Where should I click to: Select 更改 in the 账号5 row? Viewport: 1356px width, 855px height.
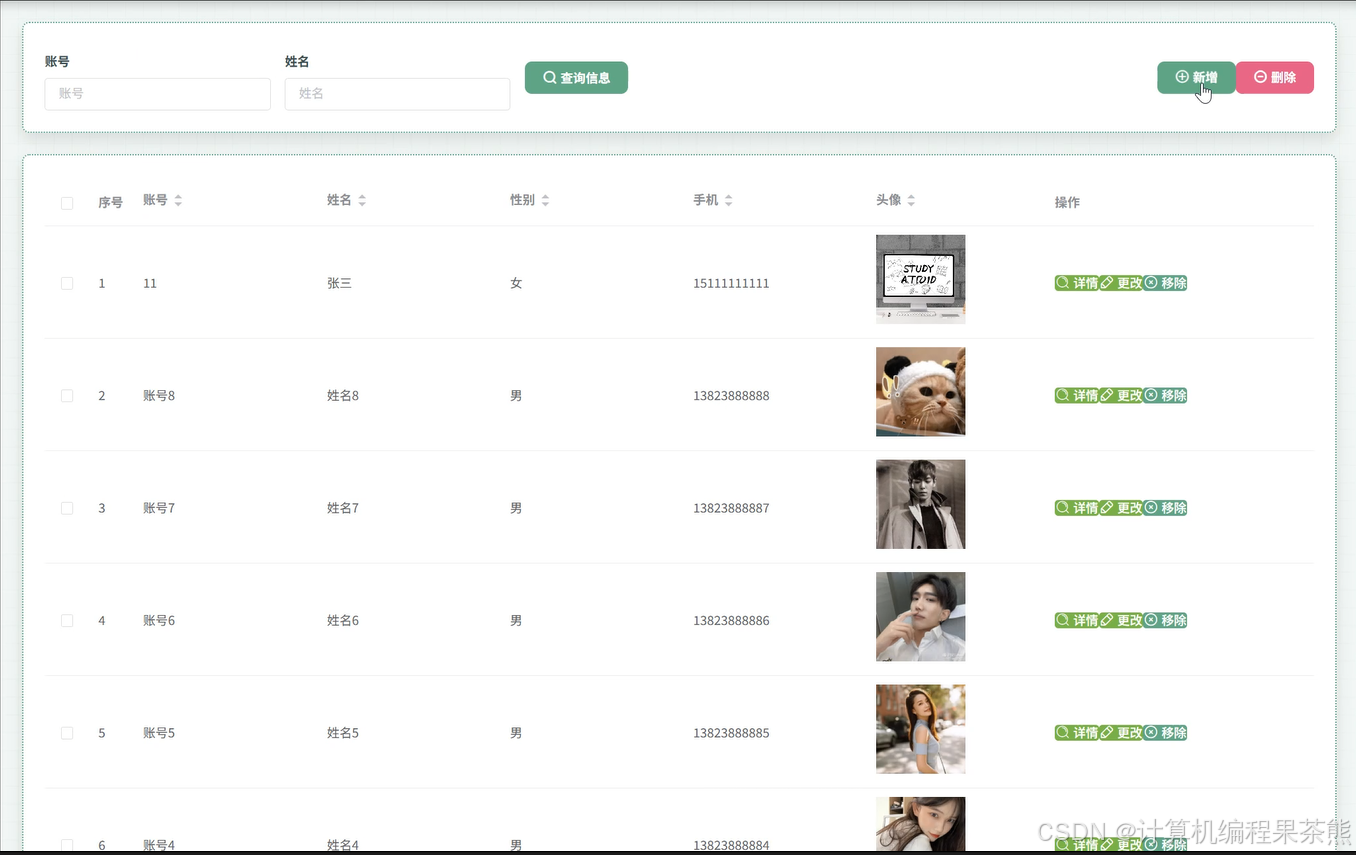coord(1121,733)
